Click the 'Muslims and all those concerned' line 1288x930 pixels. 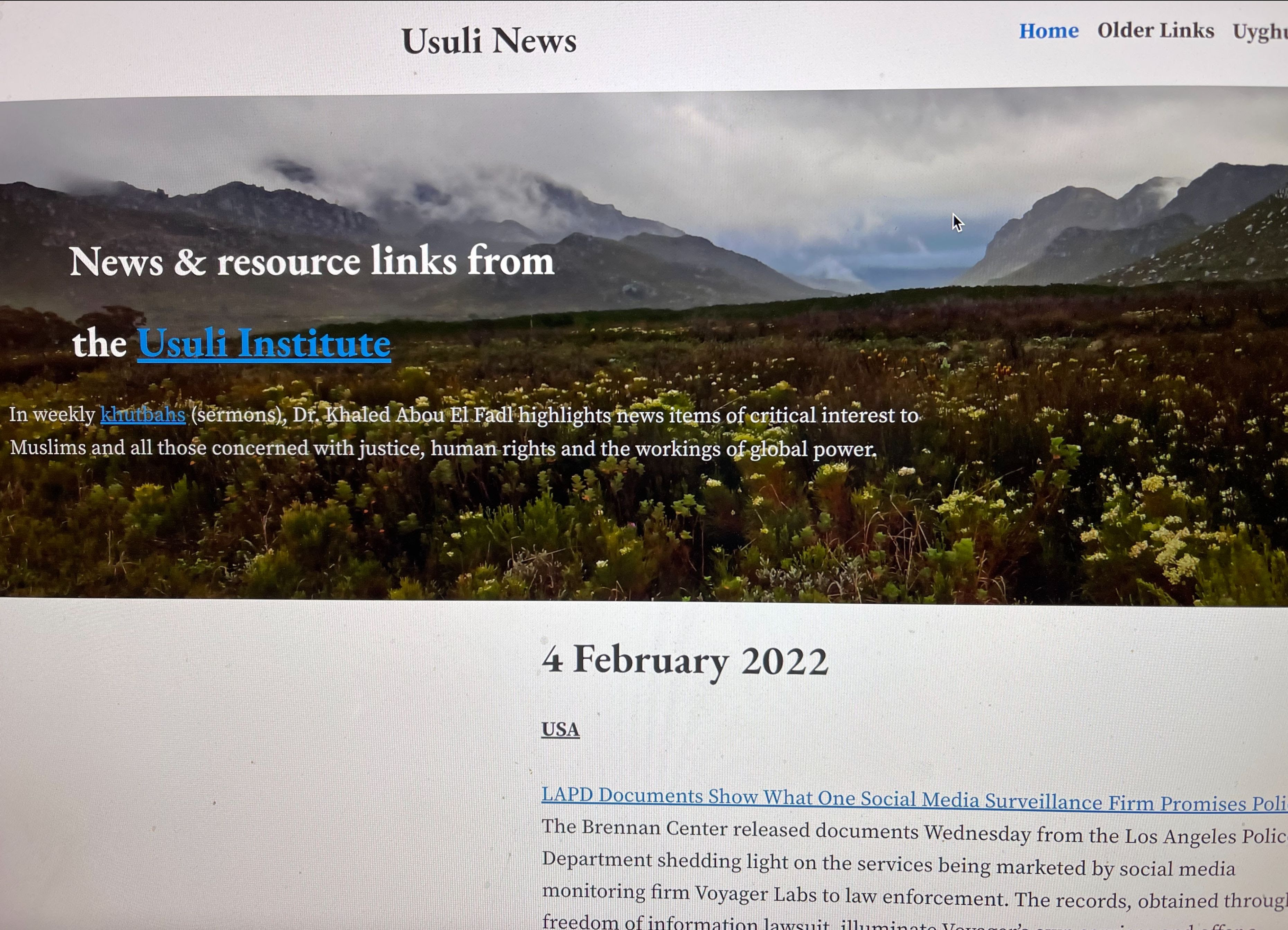444,449
